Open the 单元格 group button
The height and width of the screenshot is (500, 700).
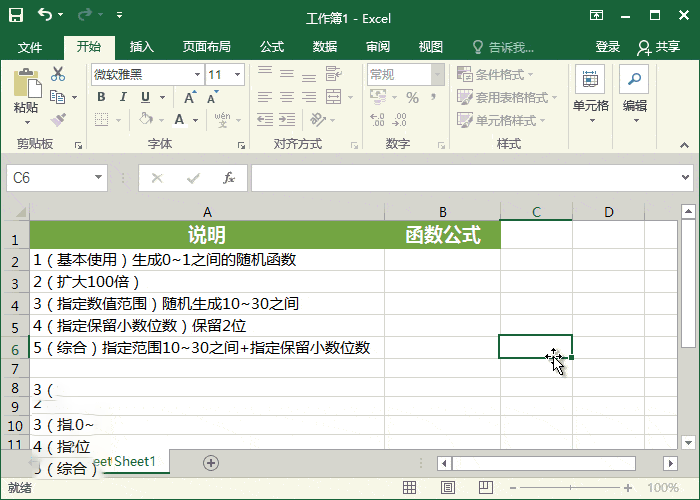pyautogui.click(x=590, y=95)
